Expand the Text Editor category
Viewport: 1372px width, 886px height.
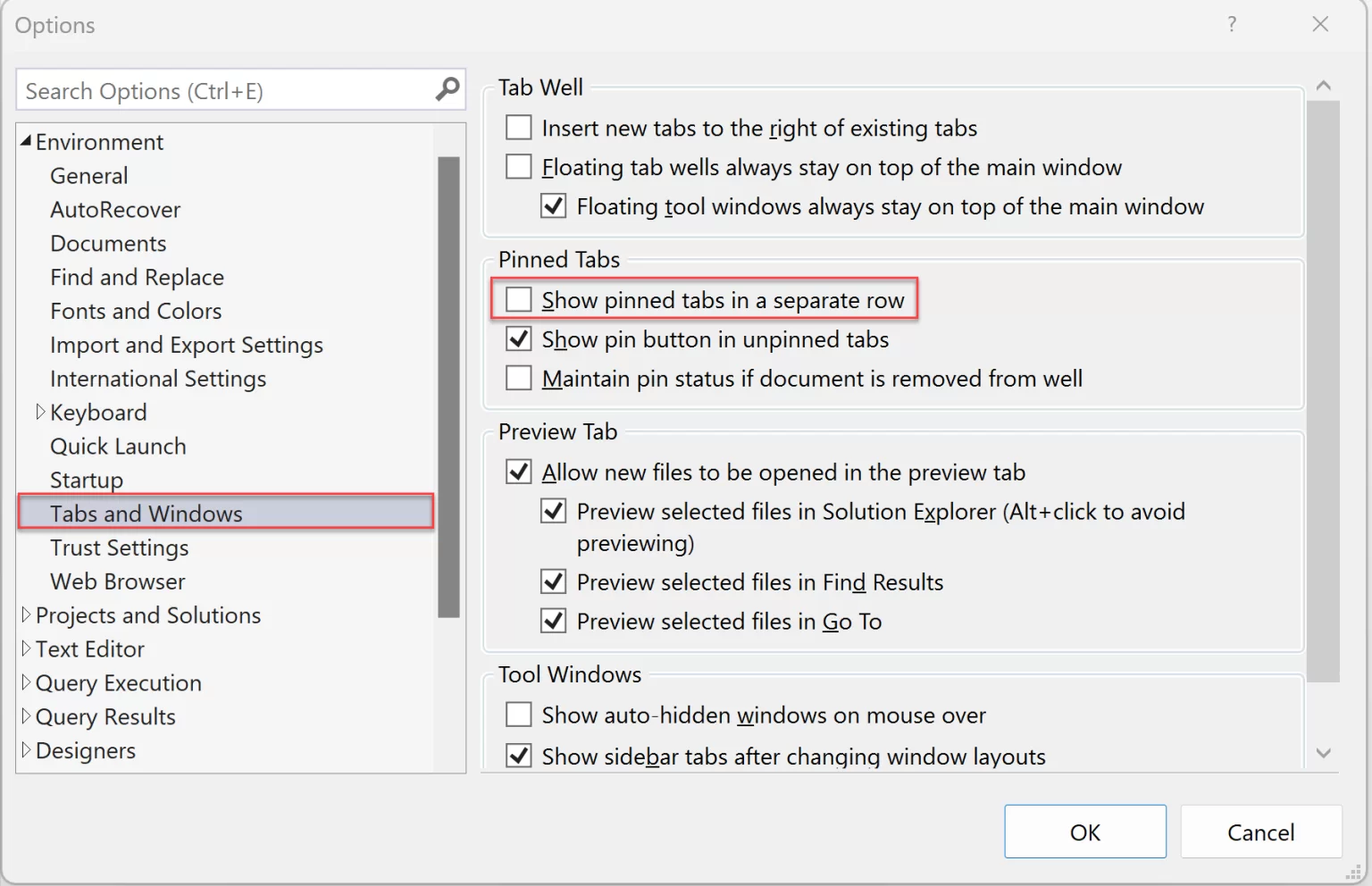(x=27, y=648)
